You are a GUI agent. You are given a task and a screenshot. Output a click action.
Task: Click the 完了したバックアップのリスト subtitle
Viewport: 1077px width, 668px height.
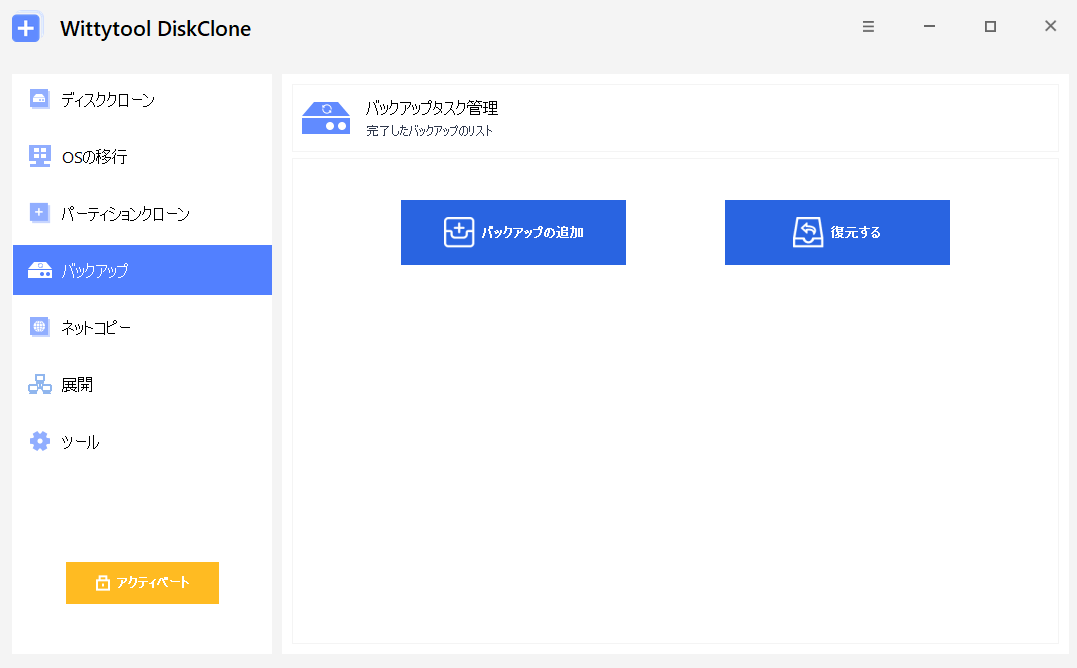click(429, 130)
